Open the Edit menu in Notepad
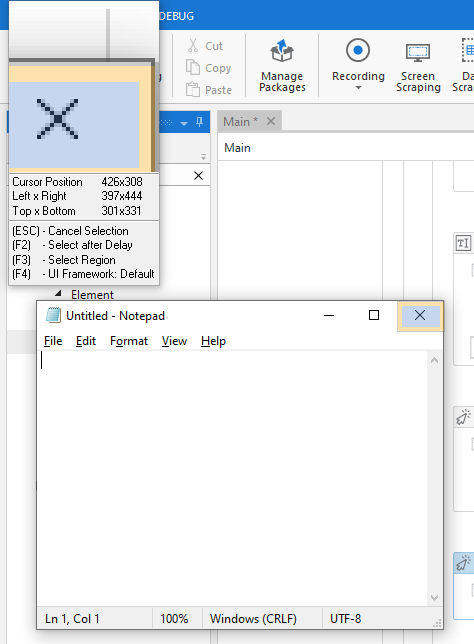This screenshot has width=474, height=644. (x=86, y=341)
